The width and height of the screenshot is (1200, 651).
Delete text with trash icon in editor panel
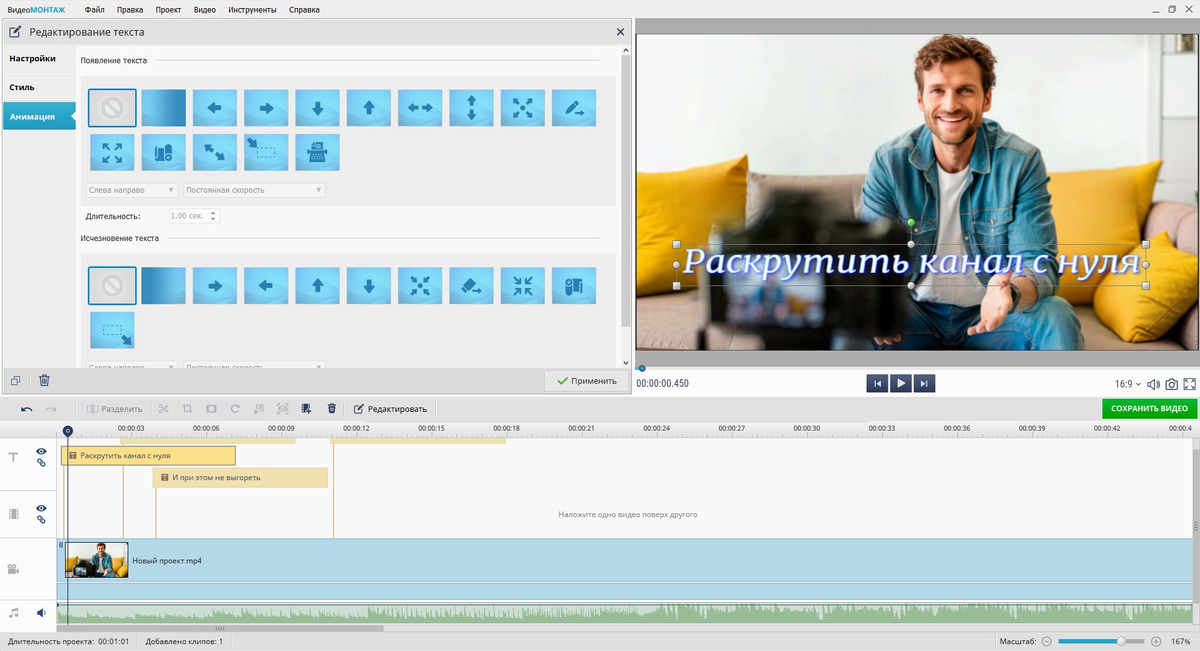(x=44, y=381)
